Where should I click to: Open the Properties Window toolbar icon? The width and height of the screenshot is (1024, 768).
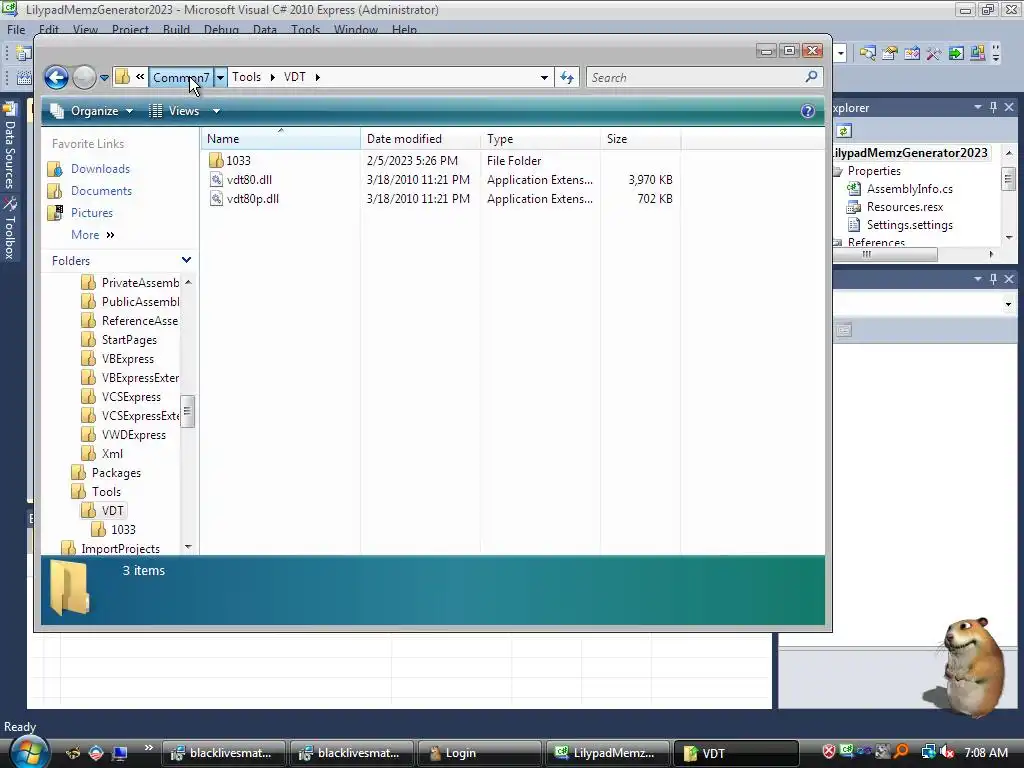pyautogui.click(x=889, y=53)
